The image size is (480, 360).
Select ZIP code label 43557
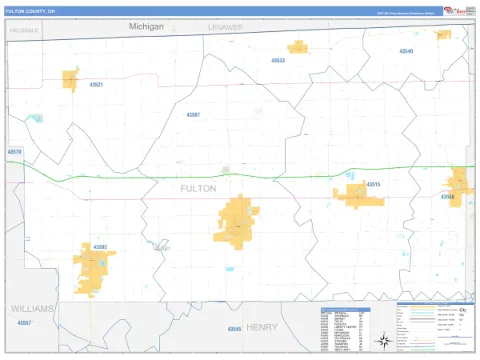[24, 323]
